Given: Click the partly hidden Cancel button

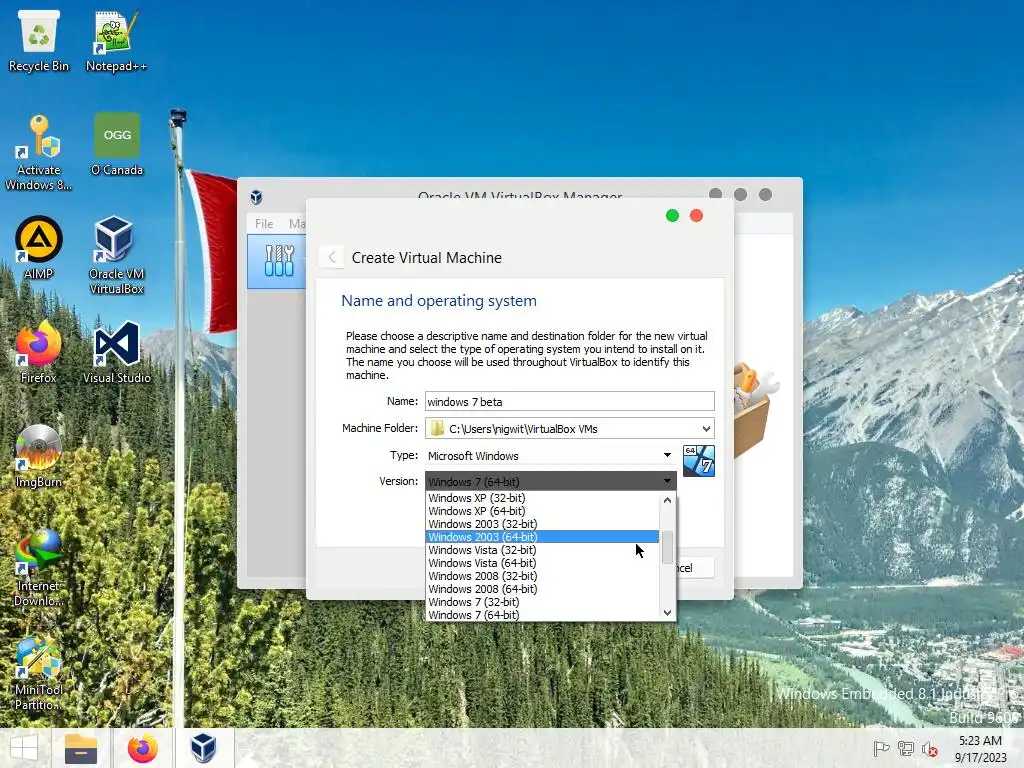Looking at the screenshot, I should tap(695, 568).
